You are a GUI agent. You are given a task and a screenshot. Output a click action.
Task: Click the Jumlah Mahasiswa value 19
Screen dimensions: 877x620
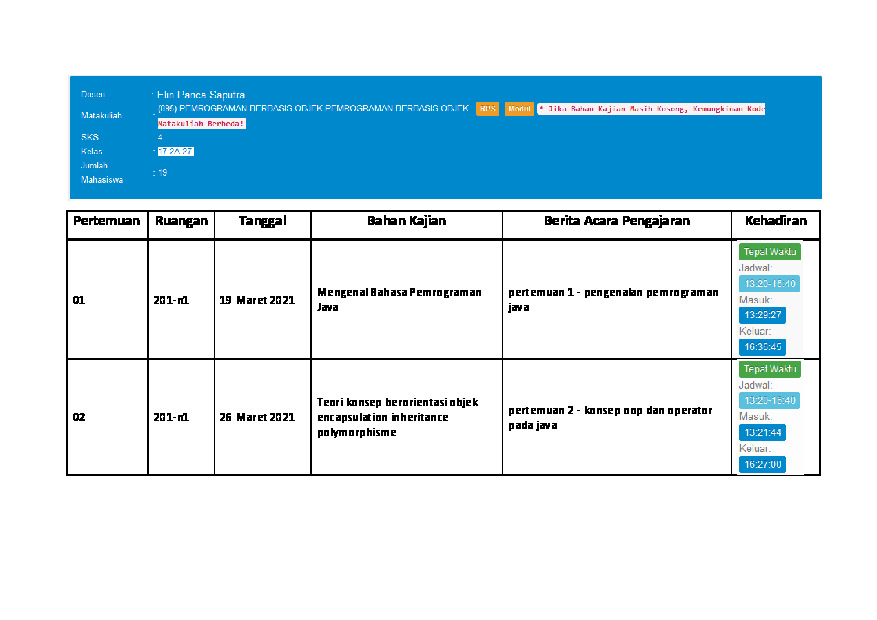(x=162, y=173)
